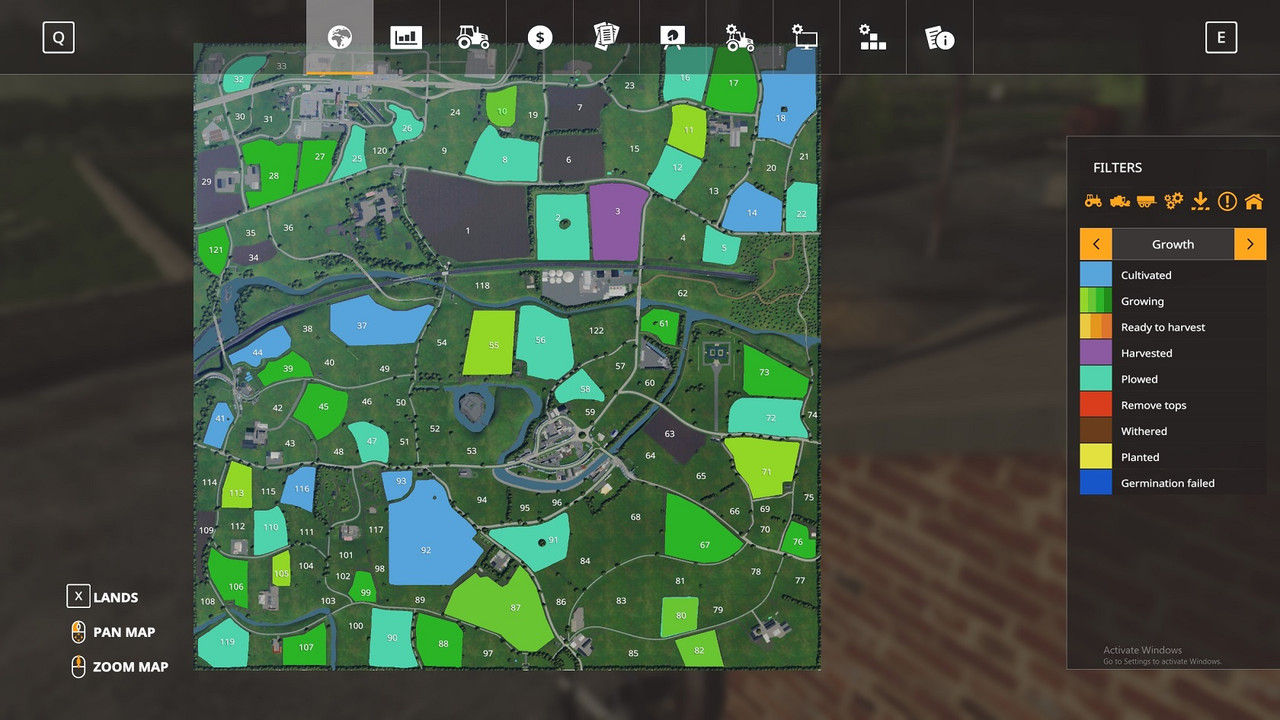1280x720 pixels.
Task: Click the Germination failed blue swatch
Action: coord(1096,483)
